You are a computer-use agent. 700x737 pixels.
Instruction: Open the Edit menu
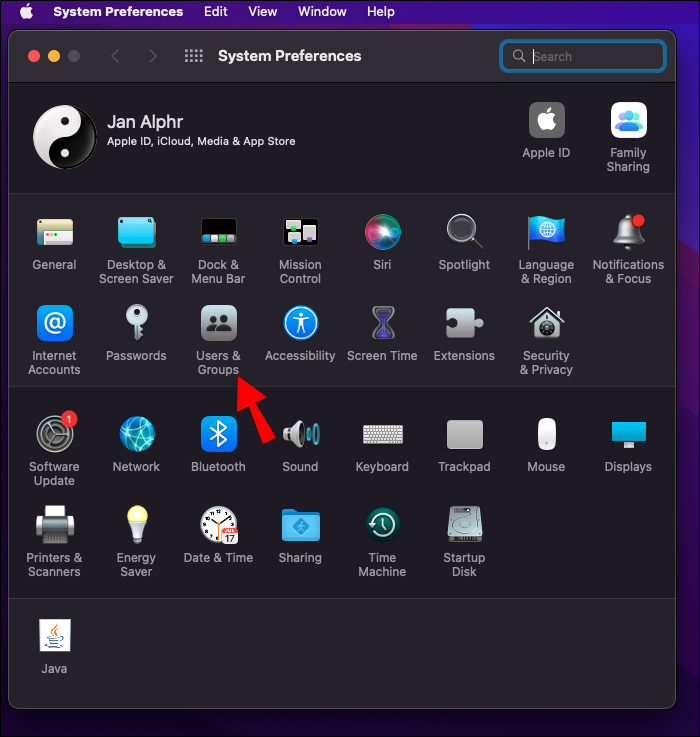point(216,11)
